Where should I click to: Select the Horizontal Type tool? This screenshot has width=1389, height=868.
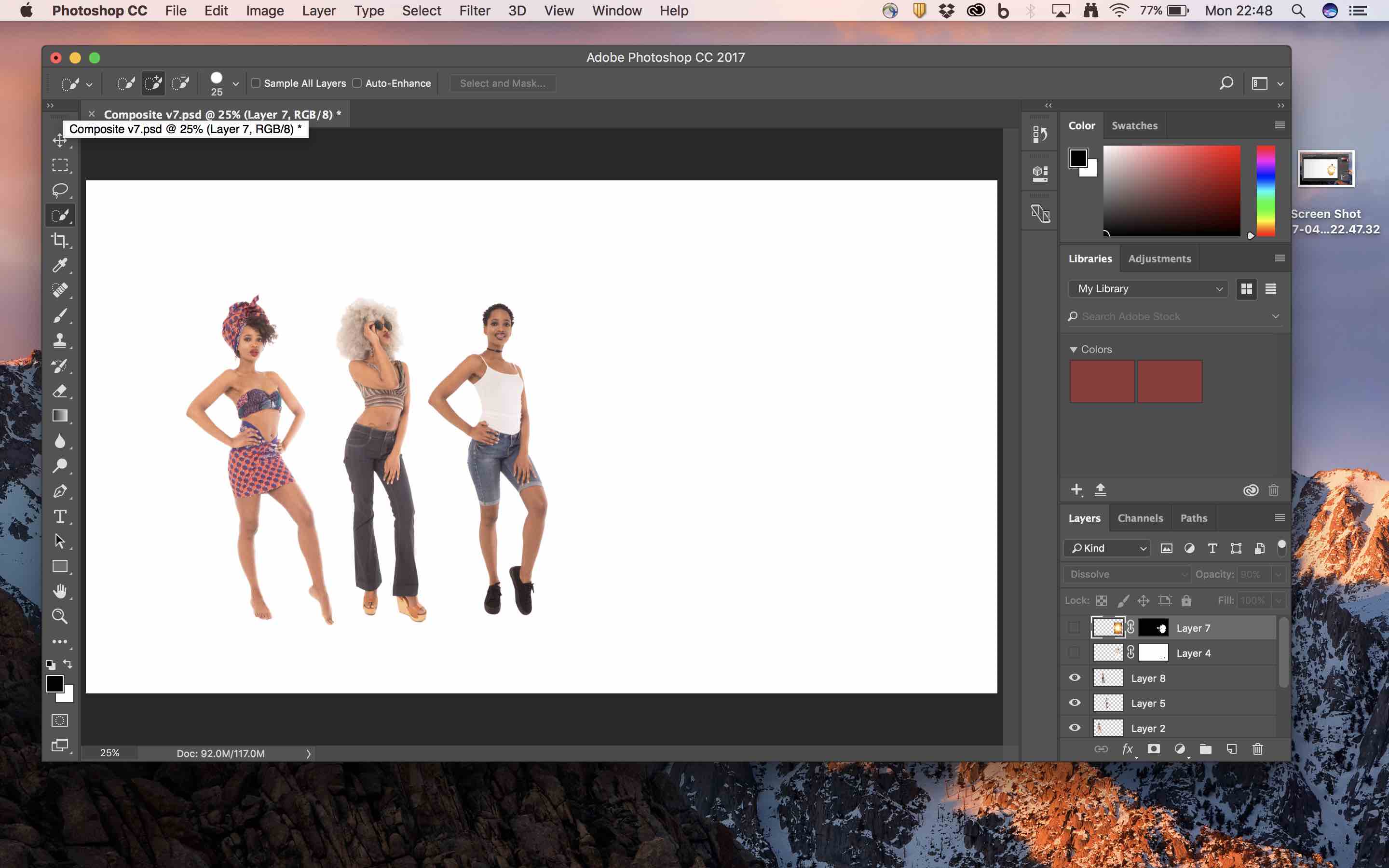tap(60, 516)
